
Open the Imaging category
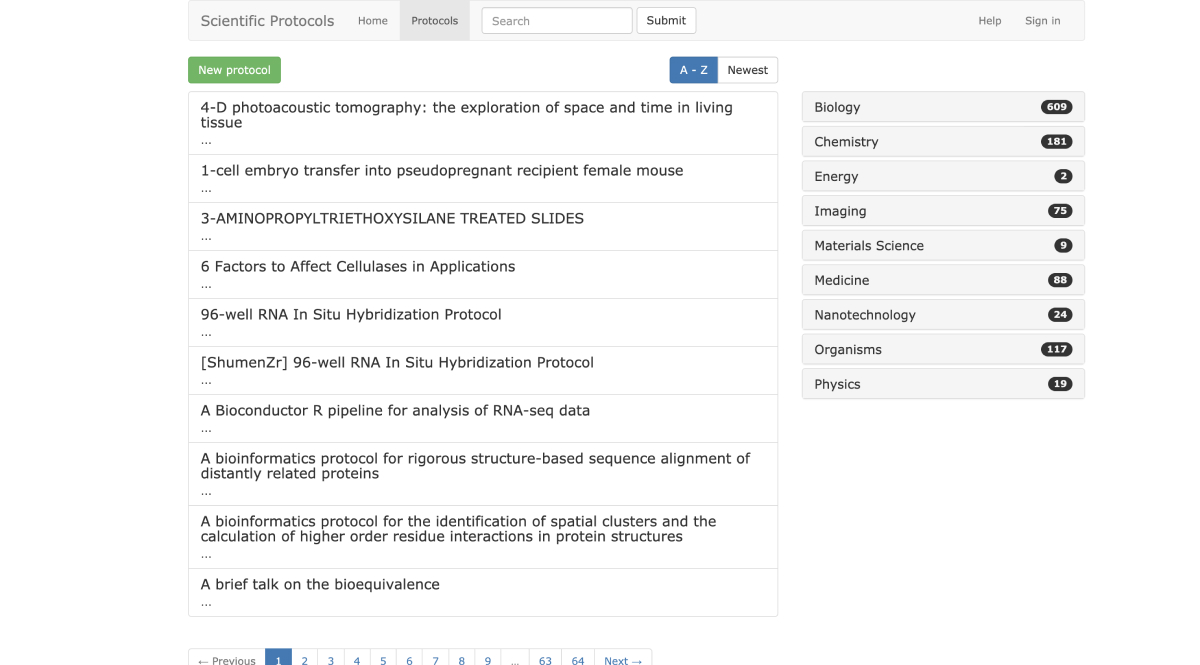point(942,211)
